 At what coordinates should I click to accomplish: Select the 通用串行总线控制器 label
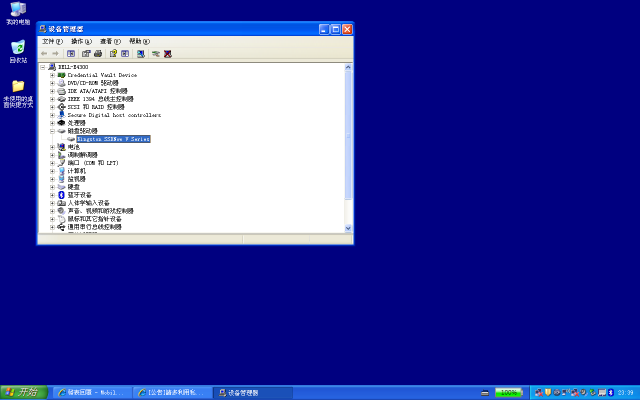point(94,227)
